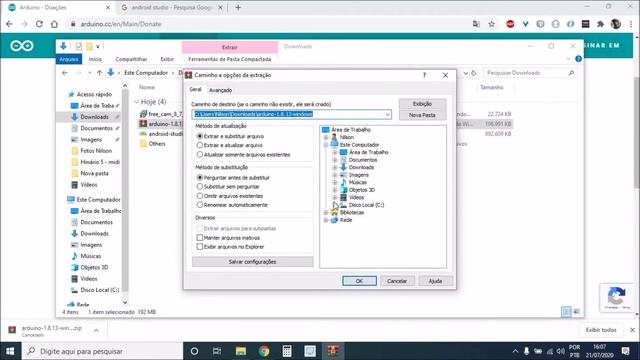This screenshot has width=640, height=360.
Task: Go to Chrome home page icon
Action: (x=54, y=24)
